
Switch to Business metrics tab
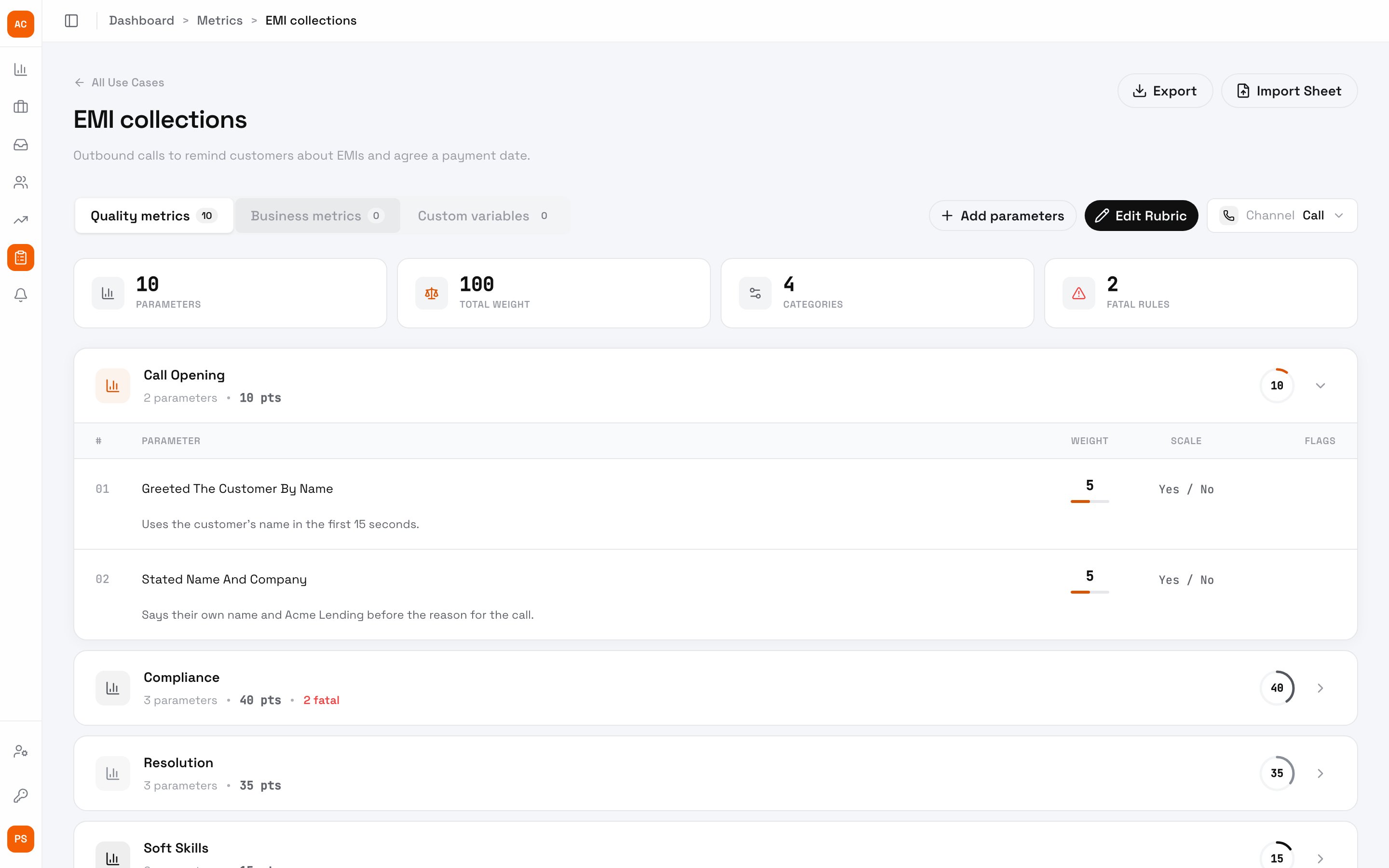coord(317,216)
